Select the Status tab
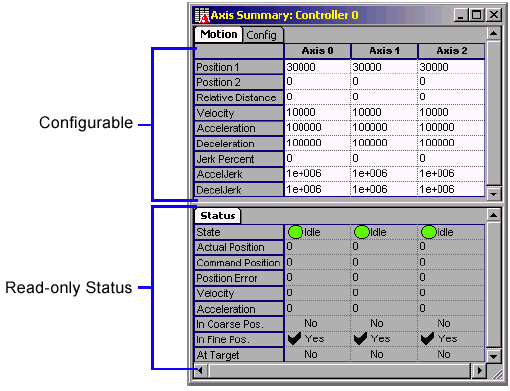 (x=218, y=216)
